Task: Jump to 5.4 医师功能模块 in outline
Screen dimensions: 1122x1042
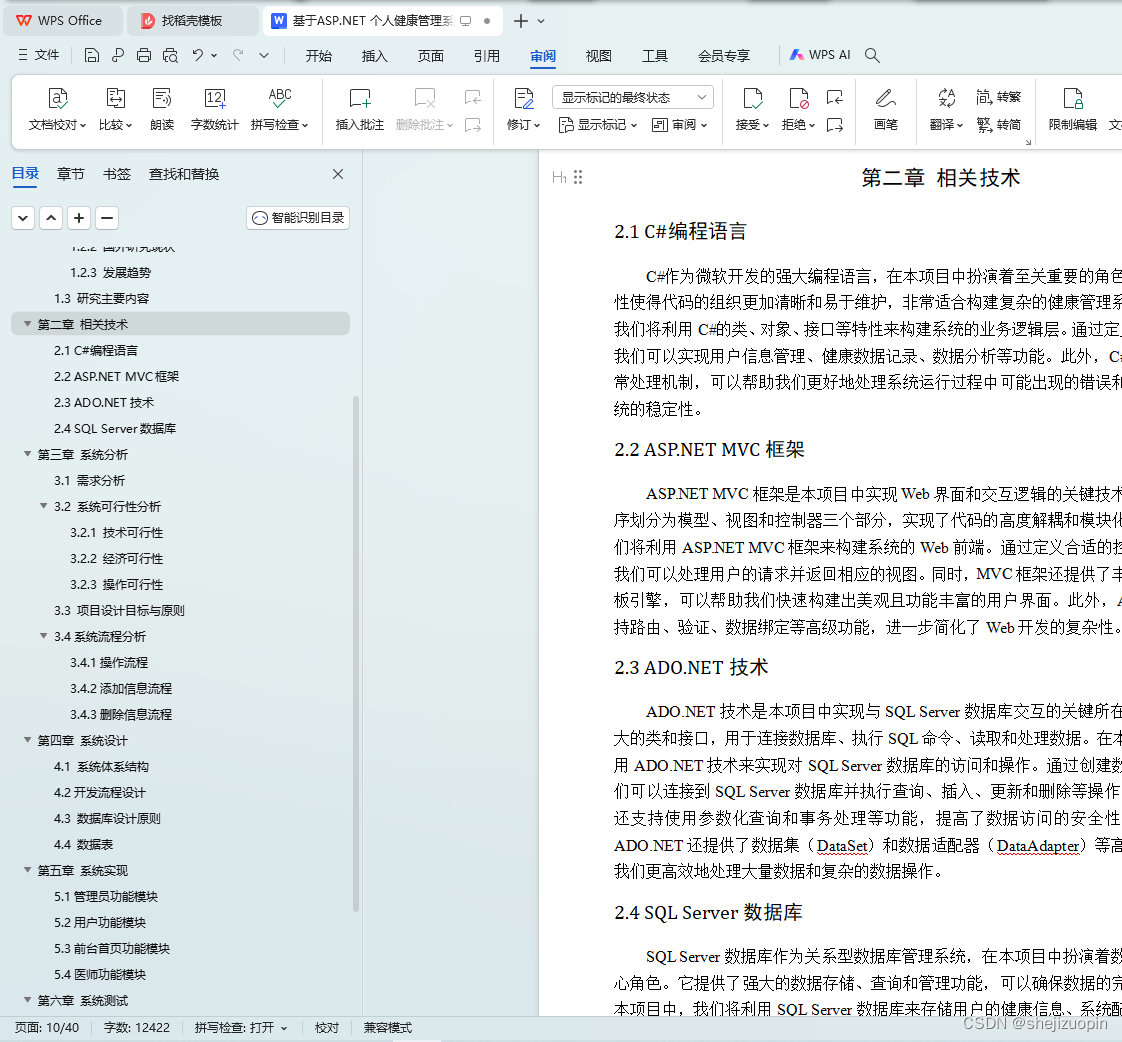Action: (100, 975)
